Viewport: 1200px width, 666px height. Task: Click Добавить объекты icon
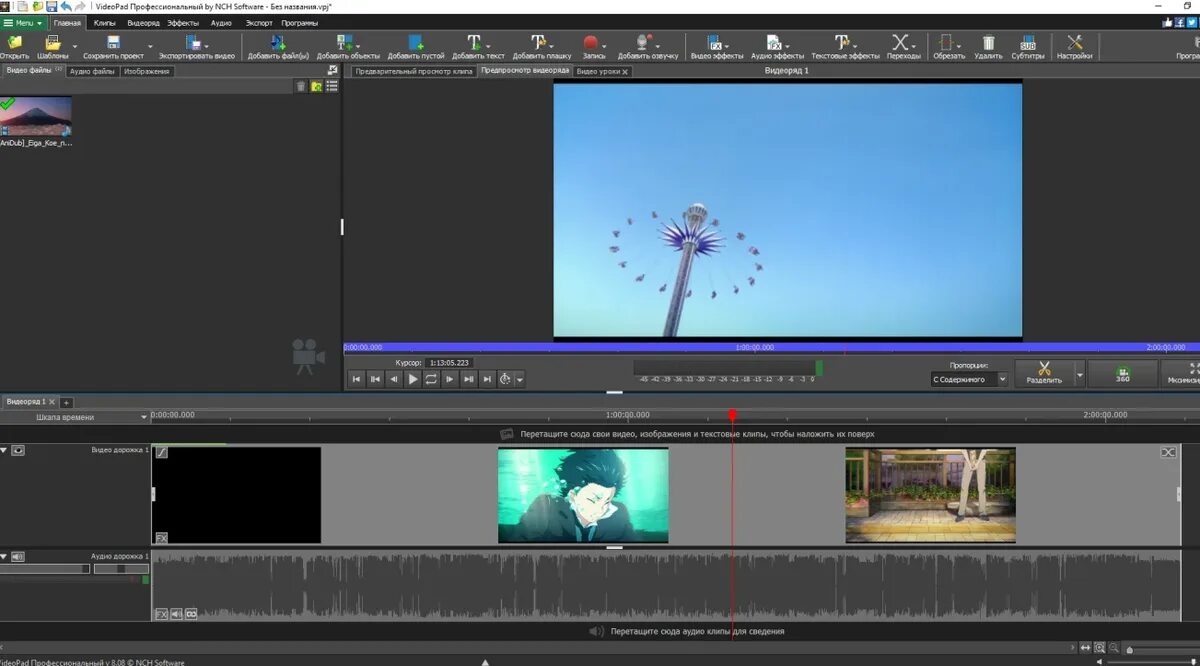coord(345,43)
